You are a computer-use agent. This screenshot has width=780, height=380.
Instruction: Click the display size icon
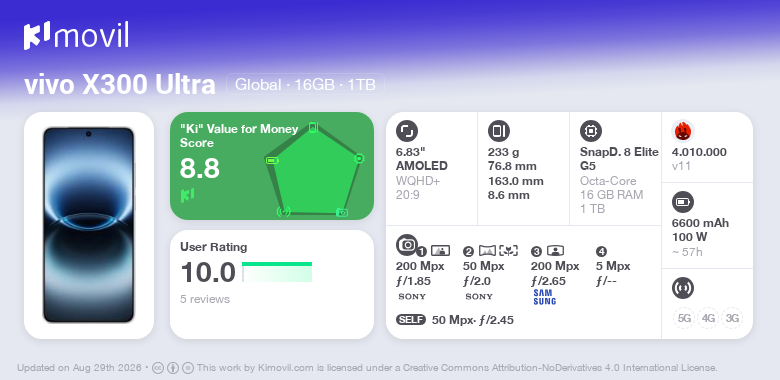coord(407,131)
